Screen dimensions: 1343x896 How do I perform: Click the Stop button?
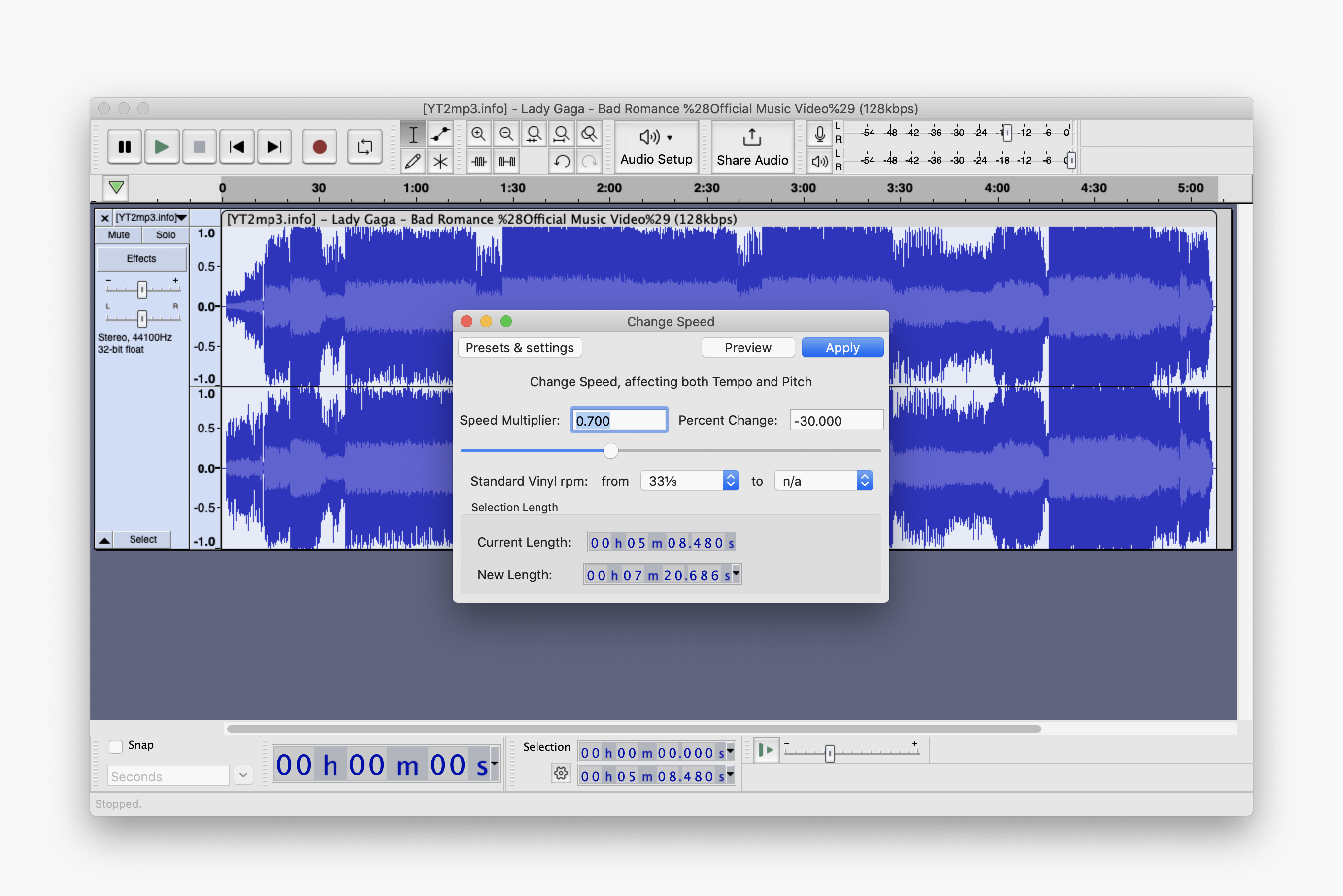pos(200,147)
